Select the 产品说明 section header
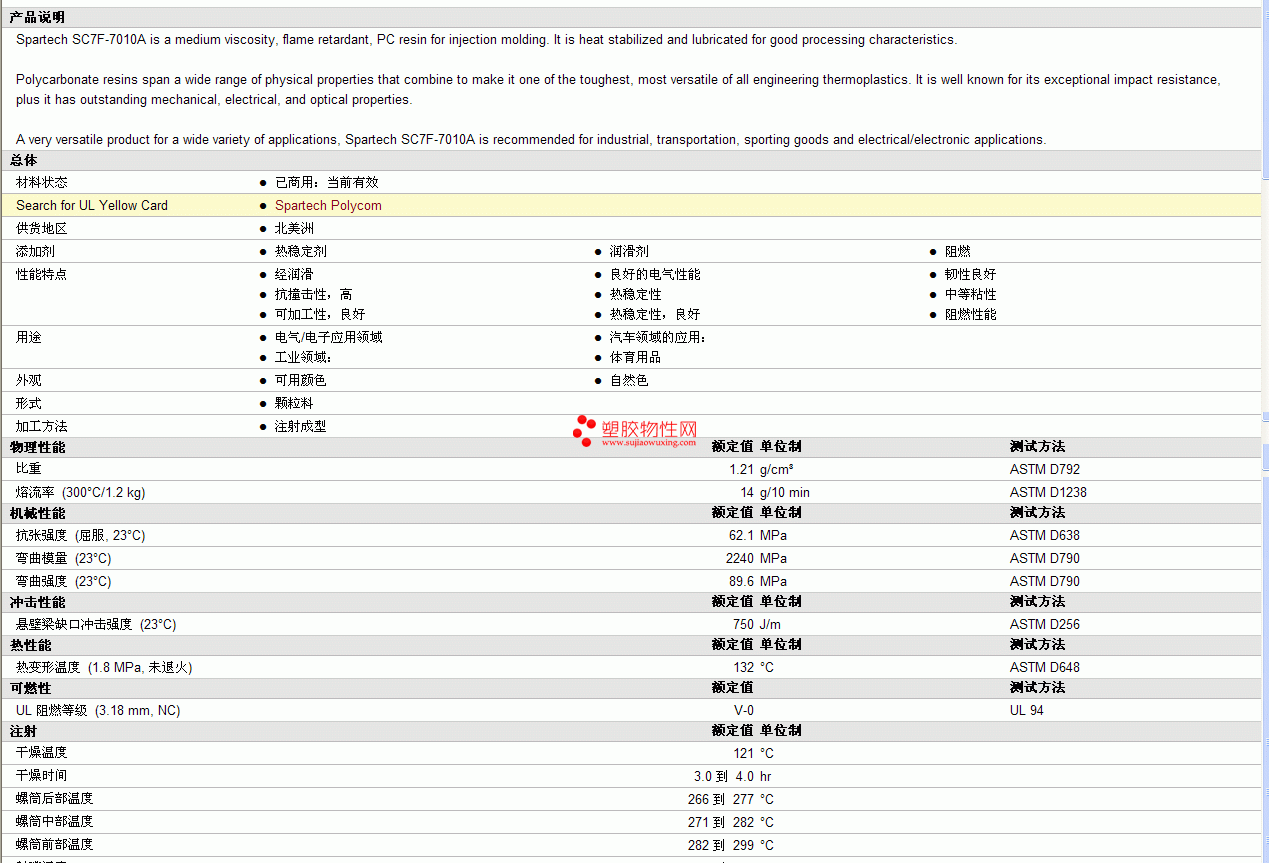The height and width of the screenshot is (863, 1269). pos(37,17)
